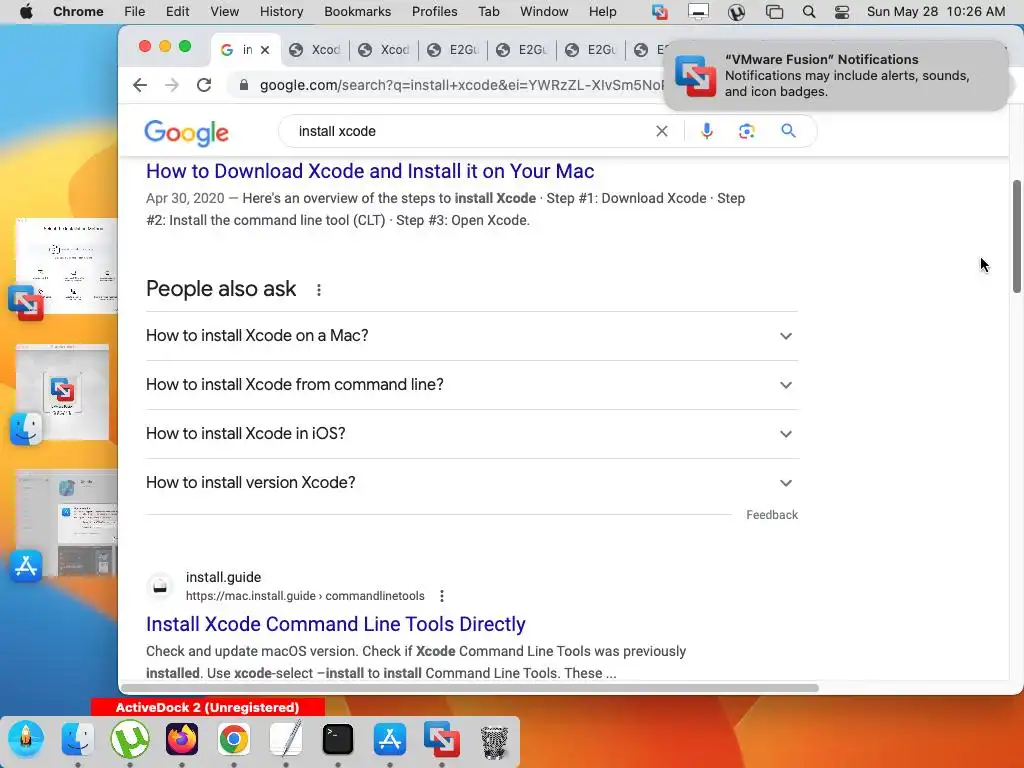Close the active Google search tab
Viewport: 1024px width, 768px height.
click(265, 50)
